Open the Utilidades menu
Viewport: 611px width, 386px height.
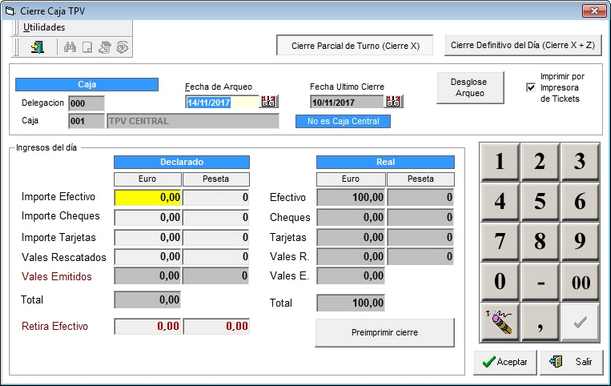coord(44,27)
